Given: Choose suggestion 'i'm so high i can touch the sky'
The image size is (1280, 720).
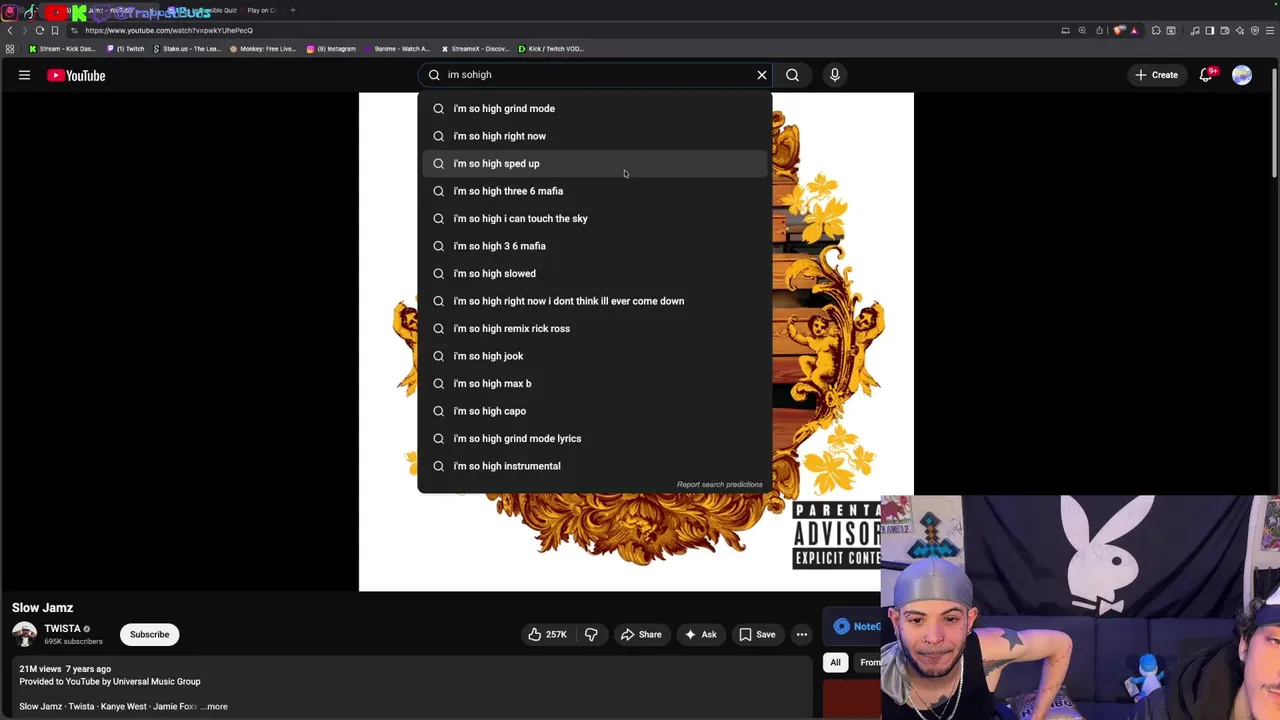Looking at the screenshot, I should (x=595, y=218).
